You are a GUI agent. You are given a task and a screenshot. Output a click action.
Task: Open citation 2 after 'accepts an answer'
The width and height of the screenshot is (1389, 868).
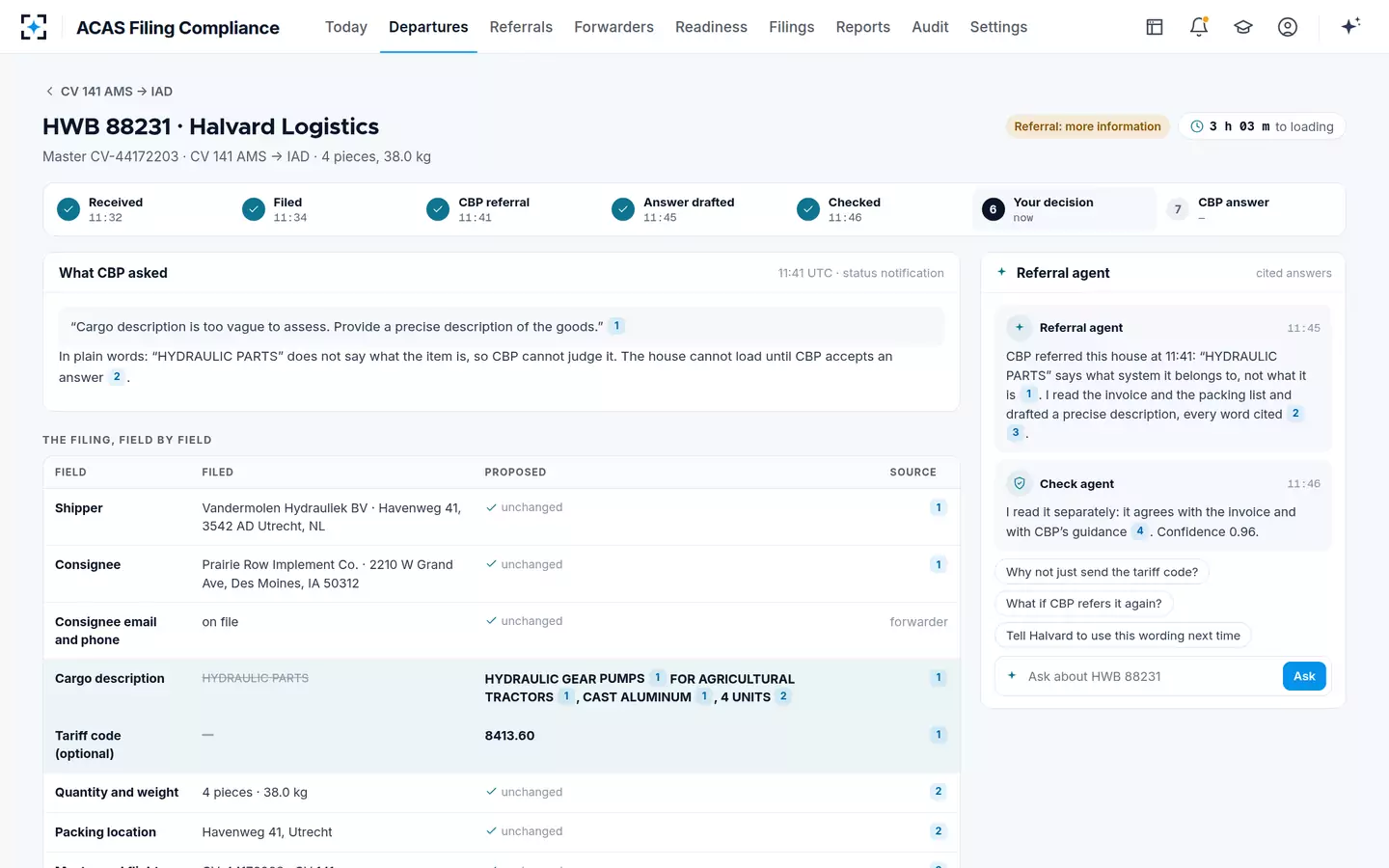117,377
